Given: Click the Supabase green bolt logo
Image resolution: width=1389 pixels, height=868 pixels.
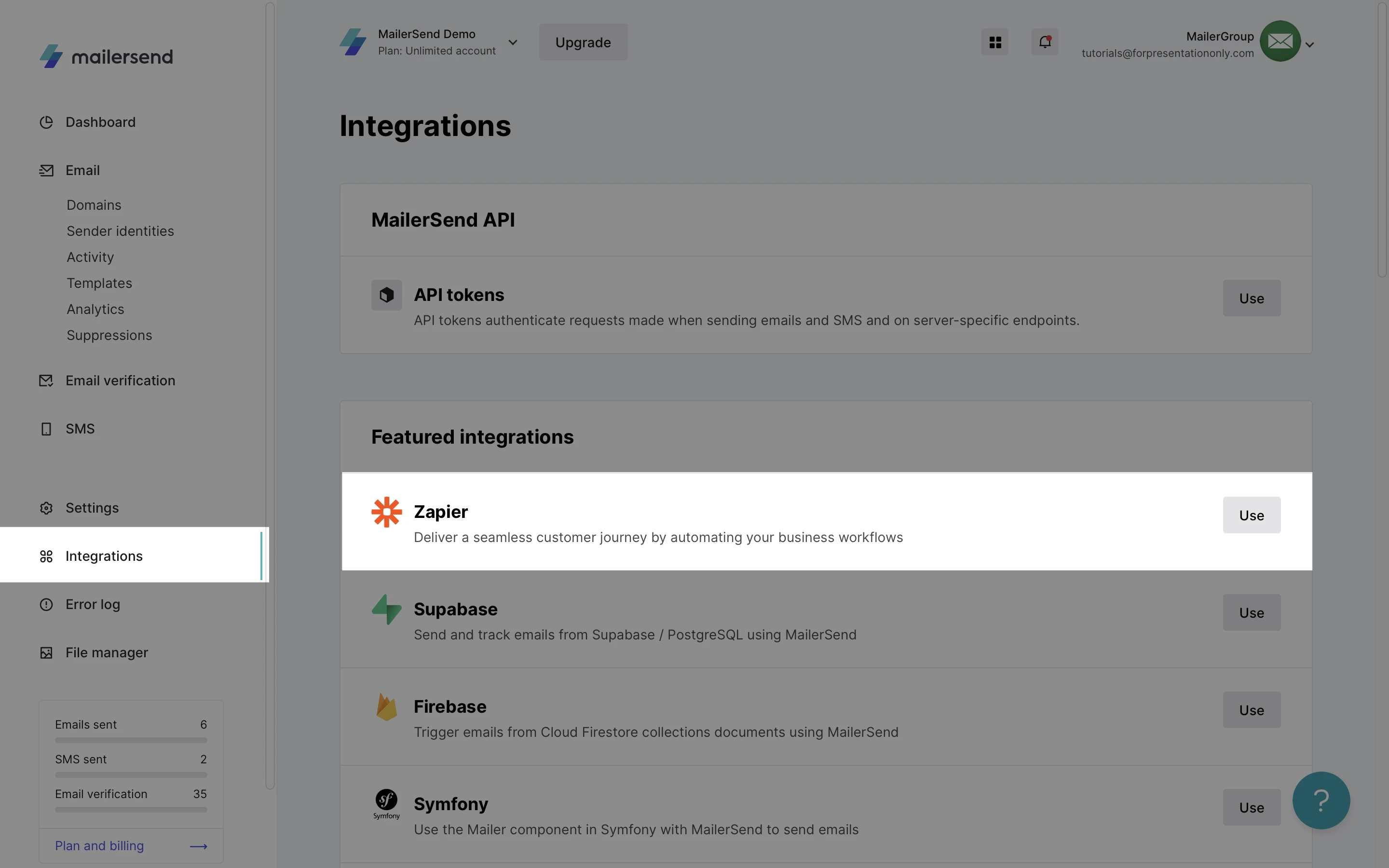Looking at the screenshot, I should pyautogui.click(x=386, y=610).
